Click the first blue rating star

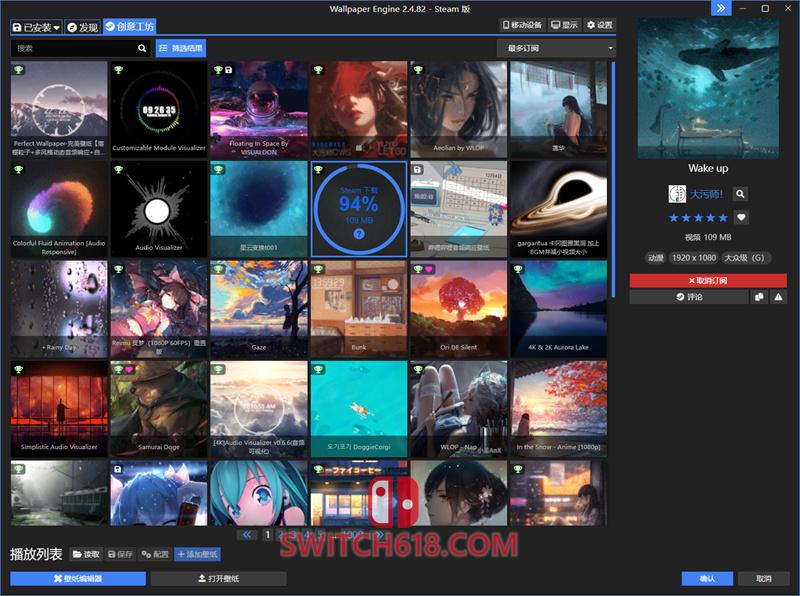tap(673, 218)
